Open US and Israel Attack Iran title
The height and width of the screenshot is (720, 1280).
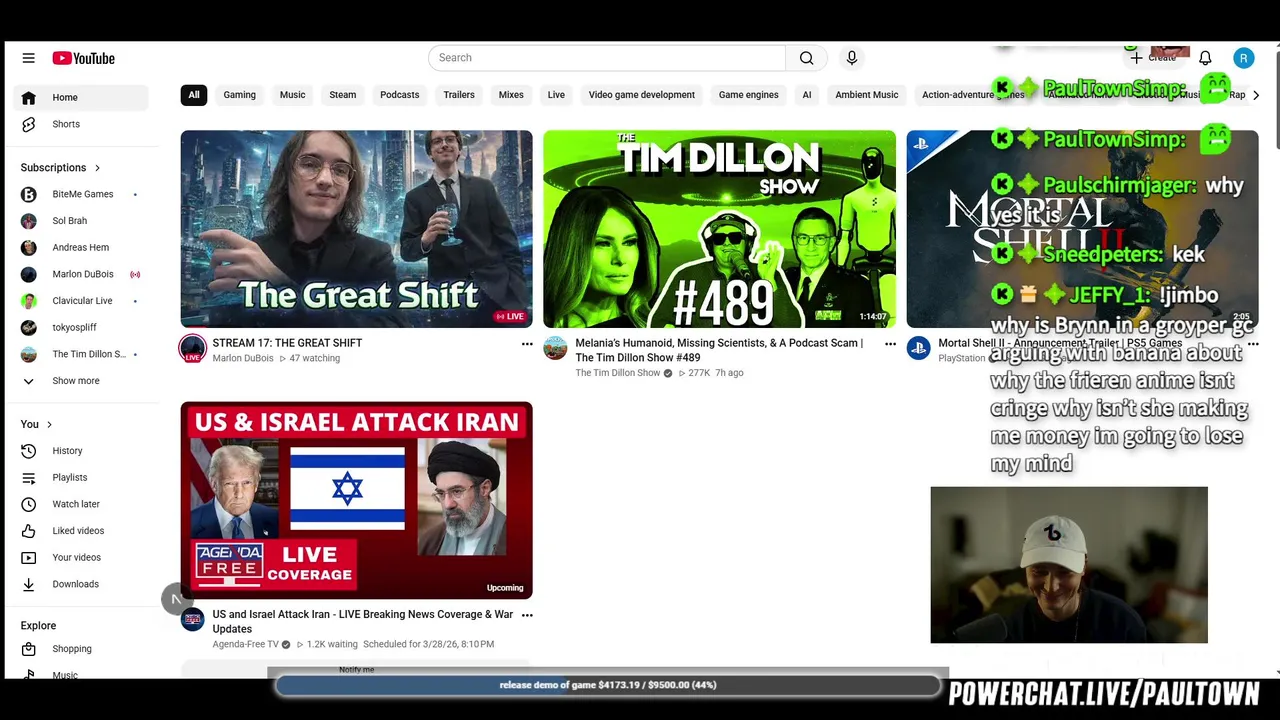point(362,622)
